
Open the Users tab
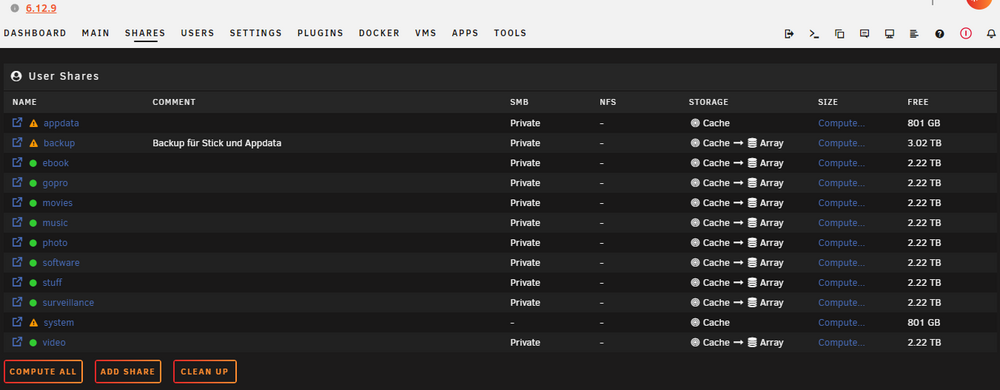tap(198, 33)
